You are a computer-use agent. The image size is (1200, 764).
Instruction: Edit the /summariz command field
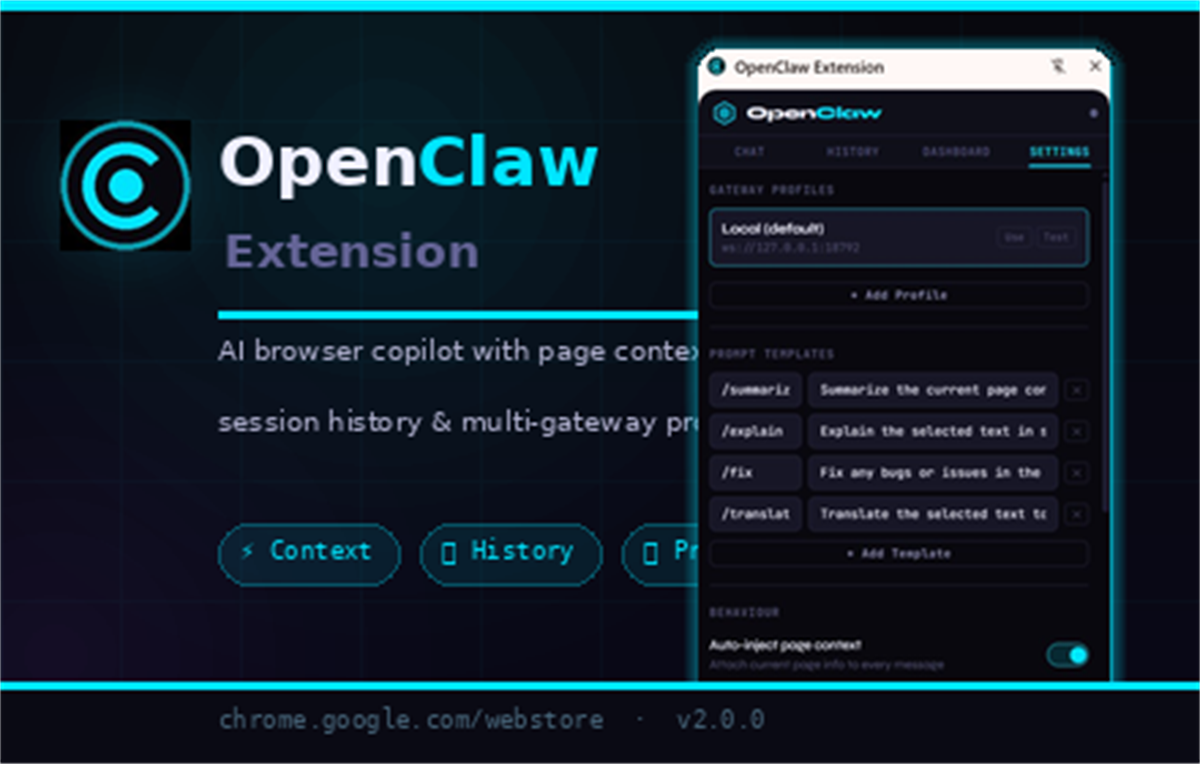pos(755,390)
